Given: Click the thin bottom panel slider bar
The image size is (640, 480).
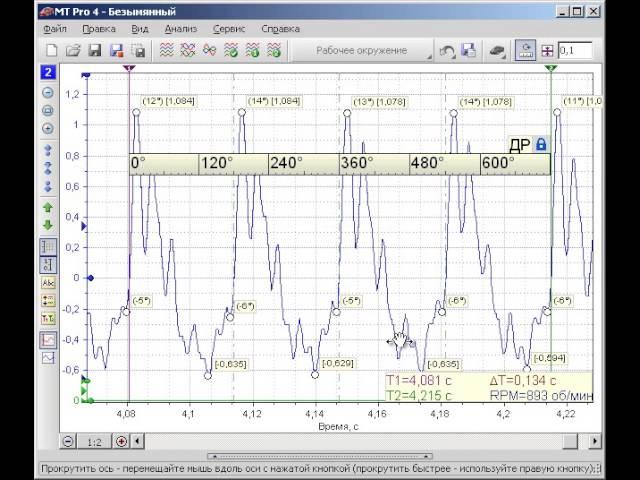Looking at the screenshot, I should pyautogui.click(x=319, y=456).
